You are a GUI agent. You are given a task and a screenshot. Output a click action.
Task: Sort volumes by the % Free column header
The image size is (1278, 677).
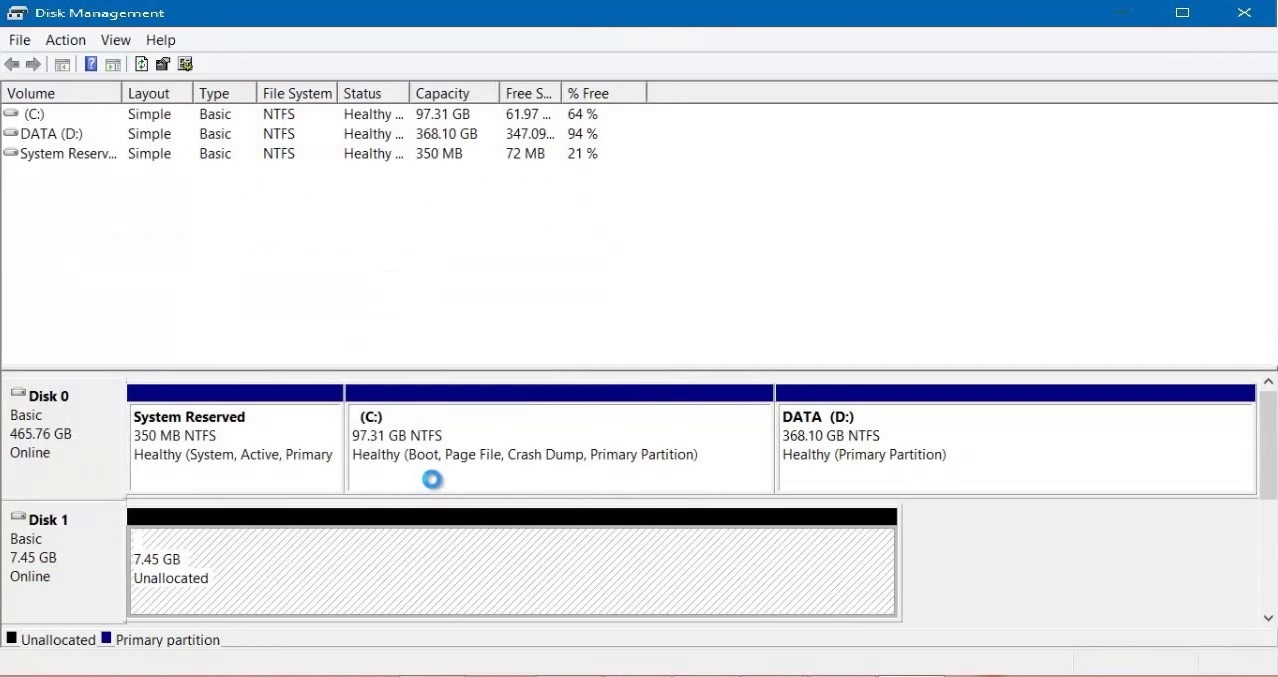tap(587, 92)
